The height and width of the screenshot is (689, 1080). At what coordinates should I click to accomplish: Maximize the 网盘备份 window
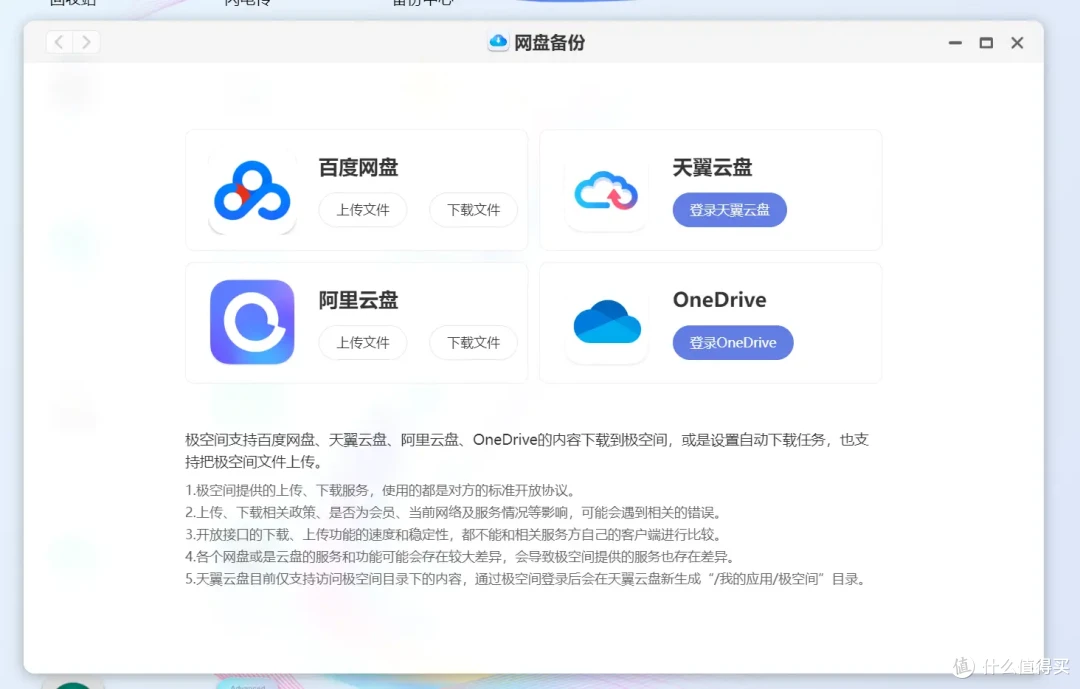coord(986,43)
